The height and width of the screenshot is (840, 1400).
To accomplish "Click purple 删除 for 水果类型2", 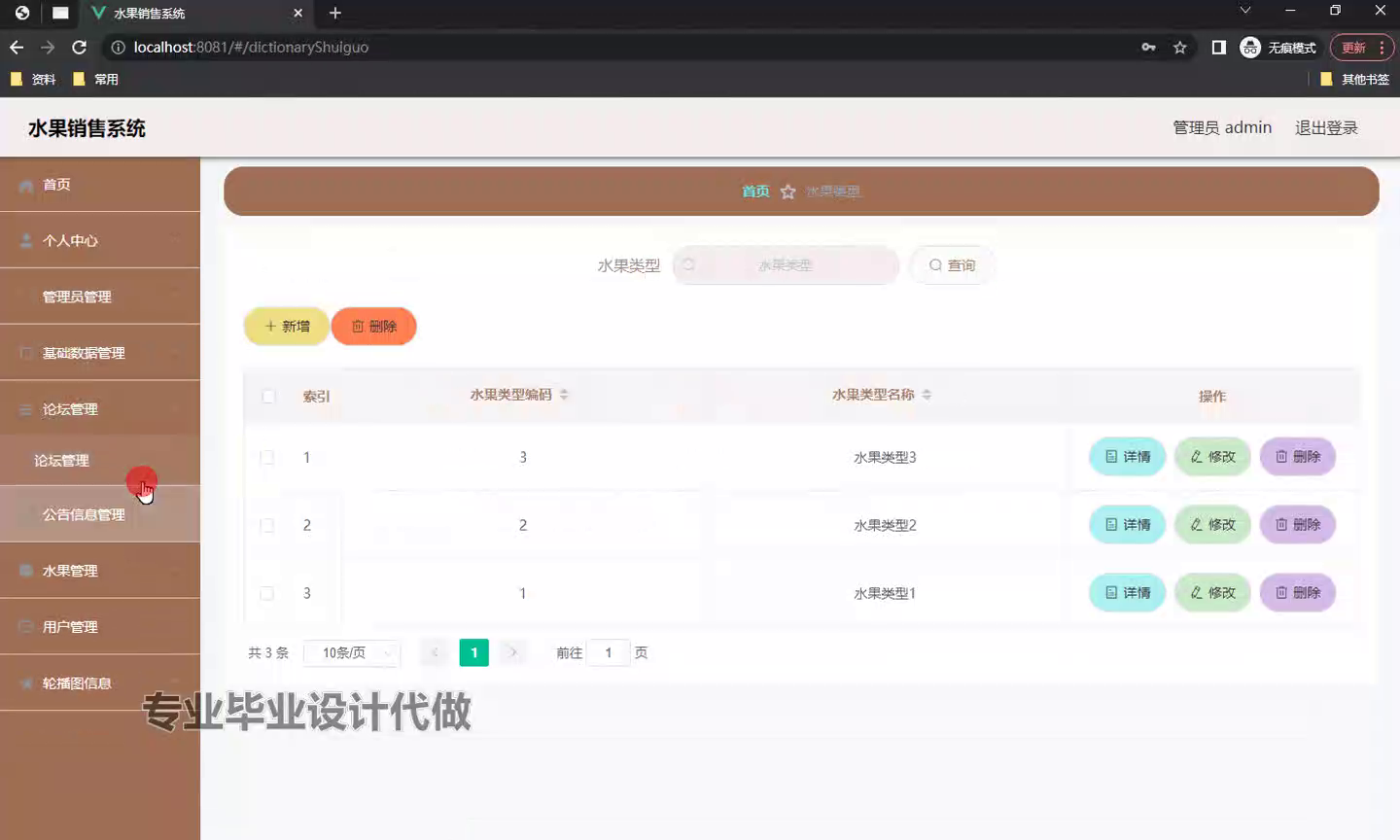I will click(1298, 525).
